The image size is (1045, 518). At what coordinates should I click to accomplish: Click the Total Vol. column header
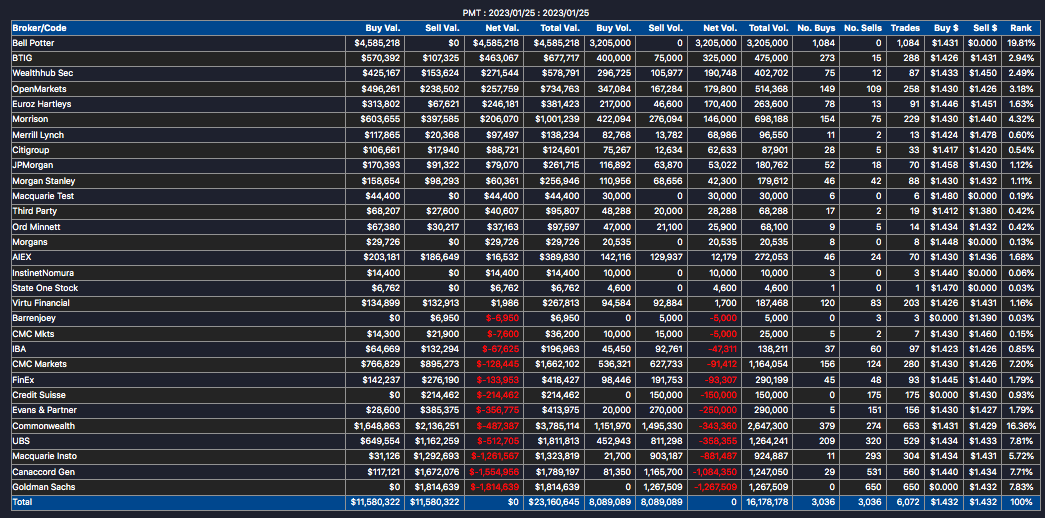[x=769, y=28]
